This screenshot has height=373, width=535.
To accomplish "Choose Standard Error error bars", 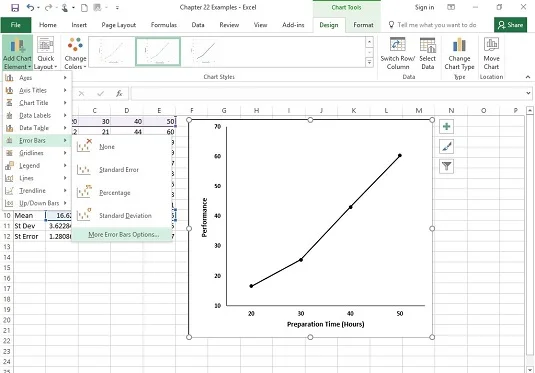I will 122,170.
